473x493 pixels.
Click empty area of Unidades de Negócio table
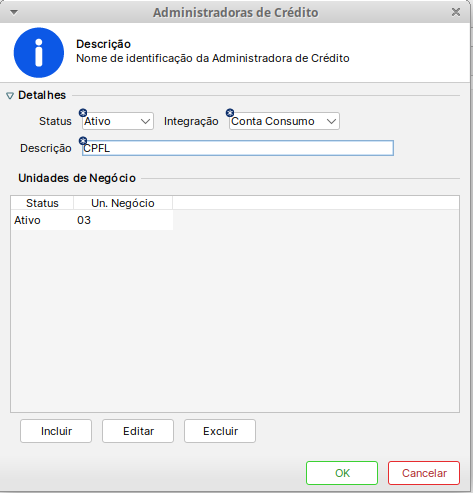[235, 320]
